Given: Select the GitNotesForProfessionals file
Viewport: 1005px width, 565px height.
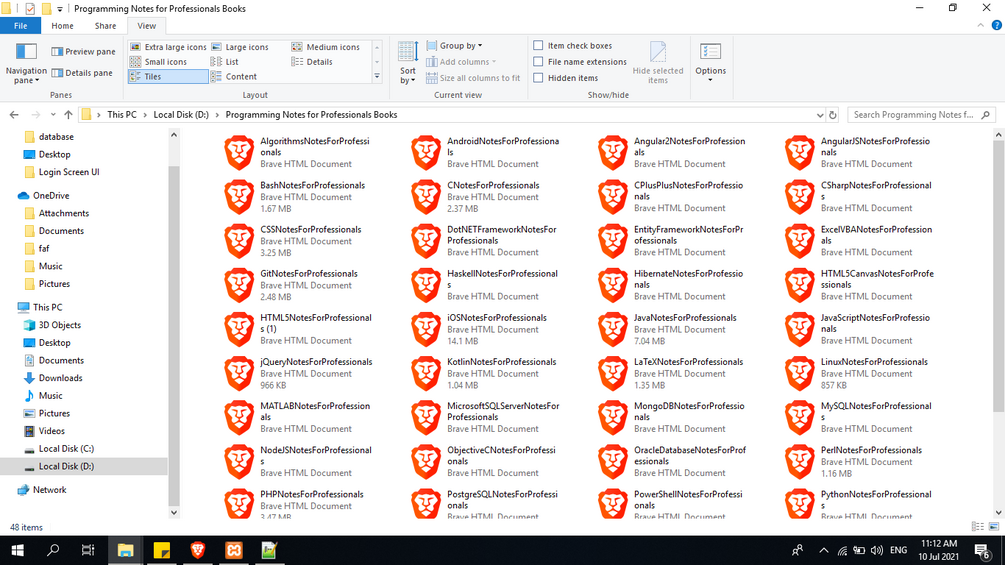Looking at the screenshot, I should 298,285.
